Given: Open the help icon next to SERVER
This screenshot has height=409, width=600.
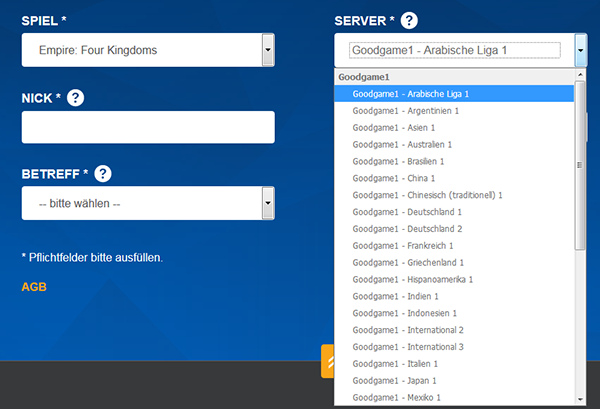Looking at the screenshot, I should tap(409, 20).
